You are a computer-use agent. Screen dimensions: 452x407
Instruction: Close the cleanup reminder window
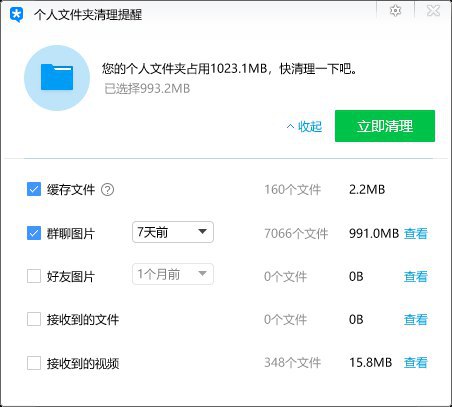pyautogui.click(x=433, y=11)
